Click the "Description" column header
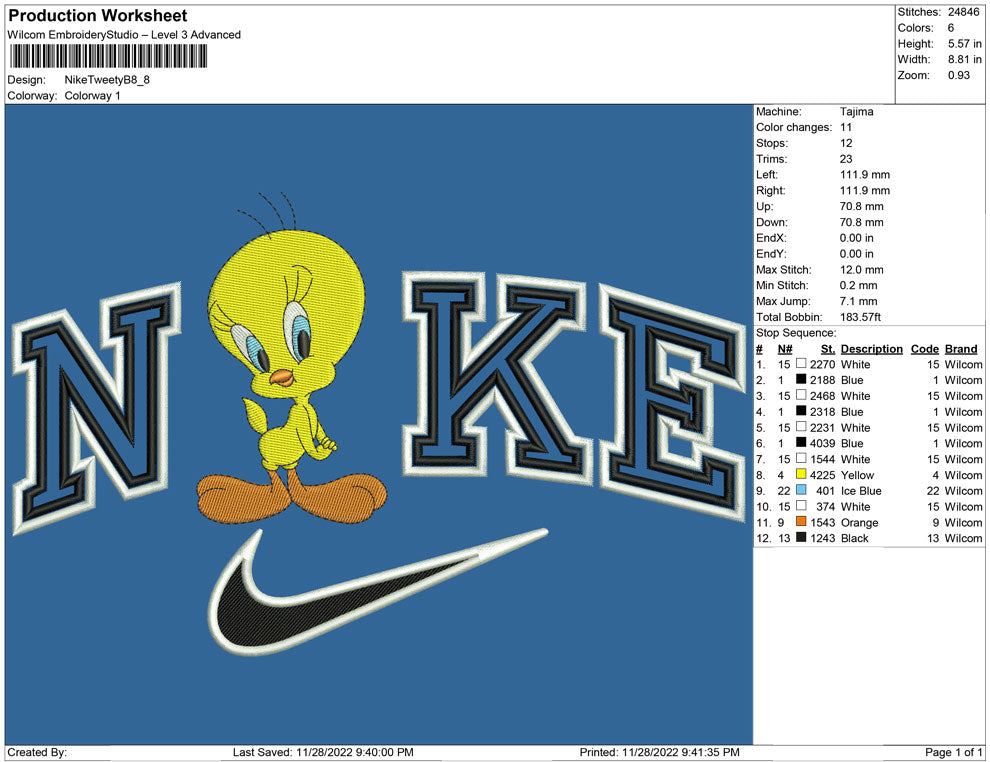 (871, 348)
